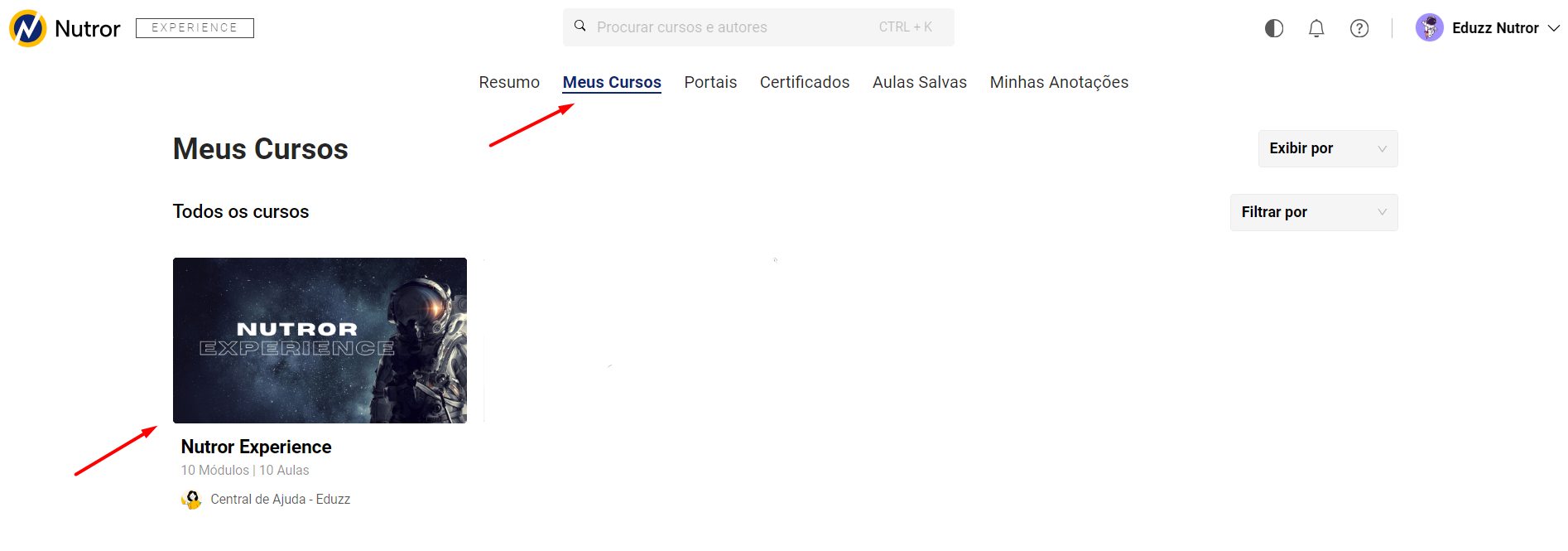Switch to the Resumo tab
1568x551 pixels.
coord(509,82)
